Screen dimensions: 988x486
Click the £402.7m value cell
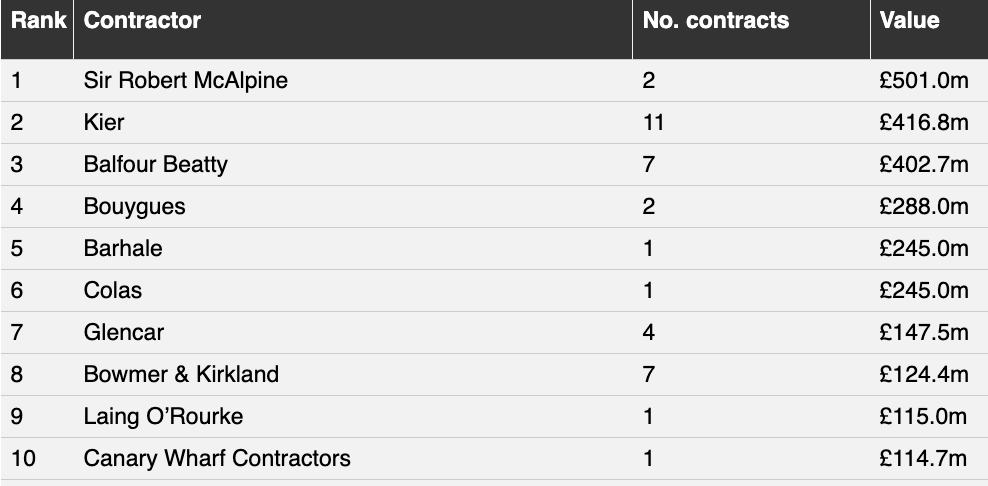[x=924, y=164]
